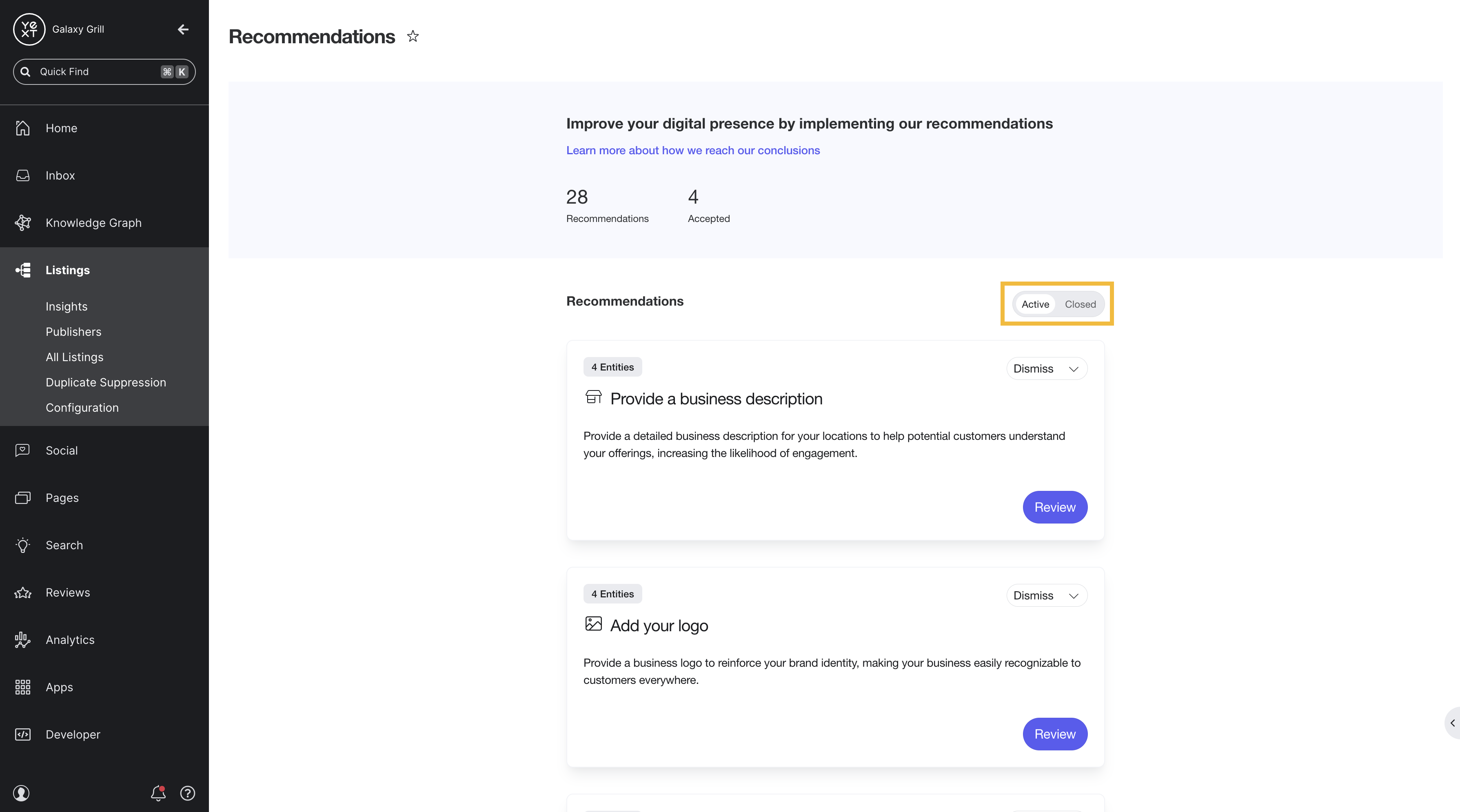
Task: Expand the Dismiss dropdown for business description
Action: click(1046, 369)
